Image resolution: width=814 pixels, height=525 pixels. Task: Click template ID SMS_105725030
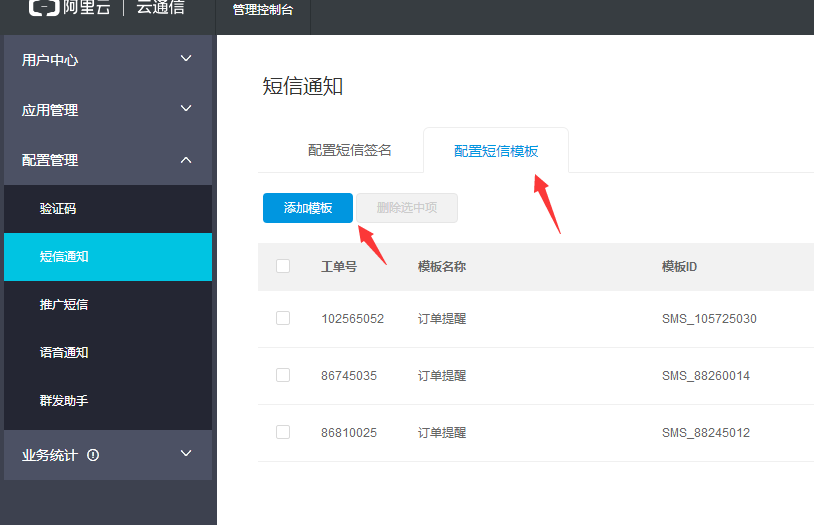tap(709, 319)
